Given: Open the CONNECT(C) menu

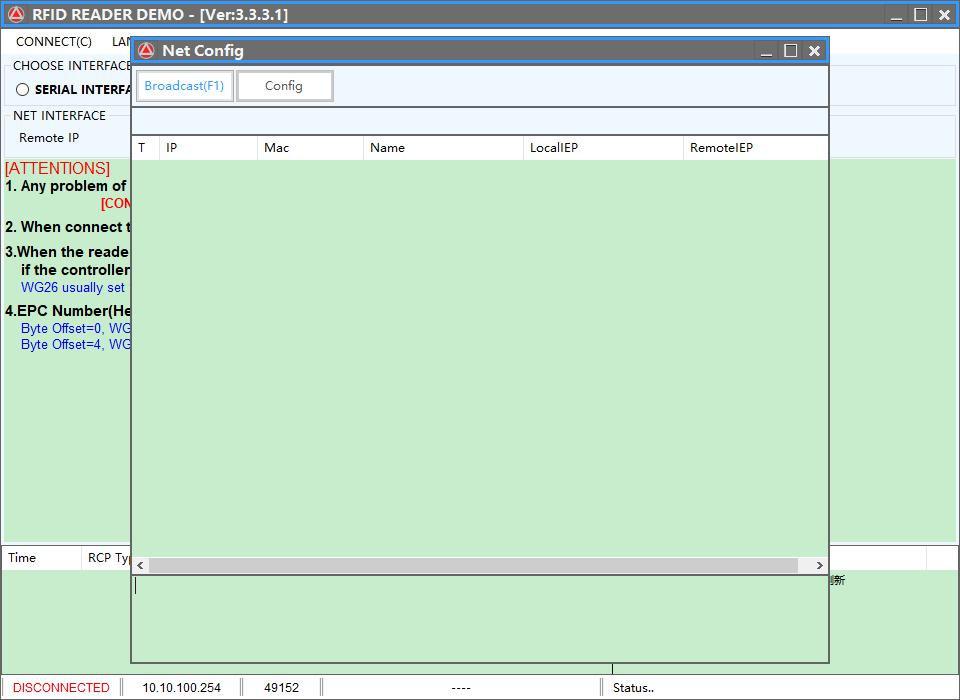Looking at the screenshot, I should [54, 42].
